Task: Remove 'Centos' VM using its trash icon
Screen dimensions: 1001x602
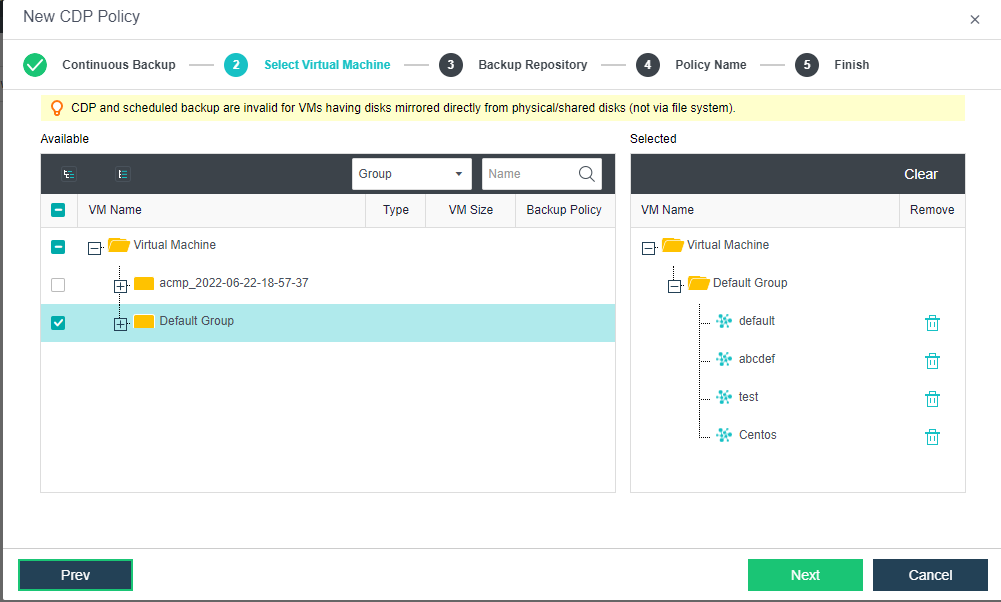Action: (x=932, y=437)
